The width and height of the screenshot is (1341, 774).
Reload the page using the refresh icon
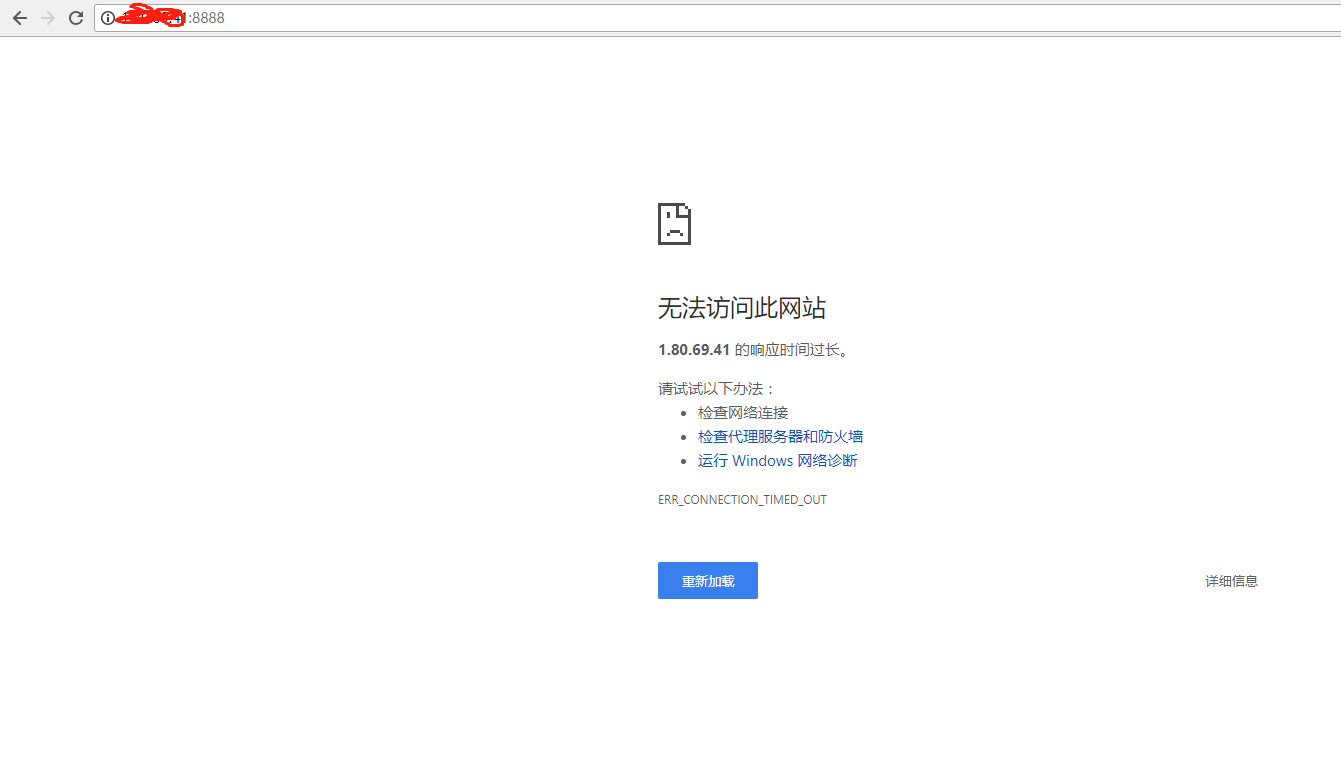click(76, 18)
